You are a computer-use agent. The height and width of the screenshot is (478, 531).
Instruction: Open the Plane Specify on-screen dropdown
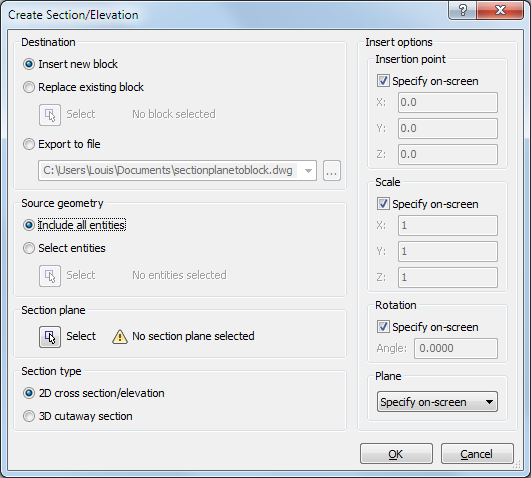(437, 402)
